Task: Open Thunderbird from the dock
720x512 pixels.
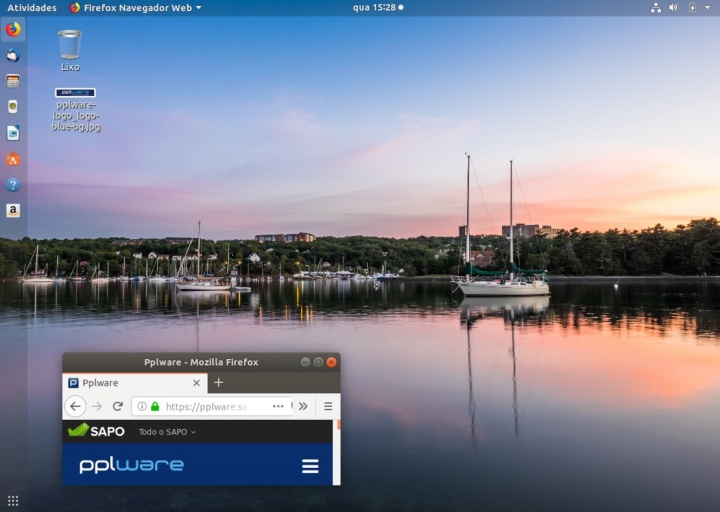Action: (13, 55)
